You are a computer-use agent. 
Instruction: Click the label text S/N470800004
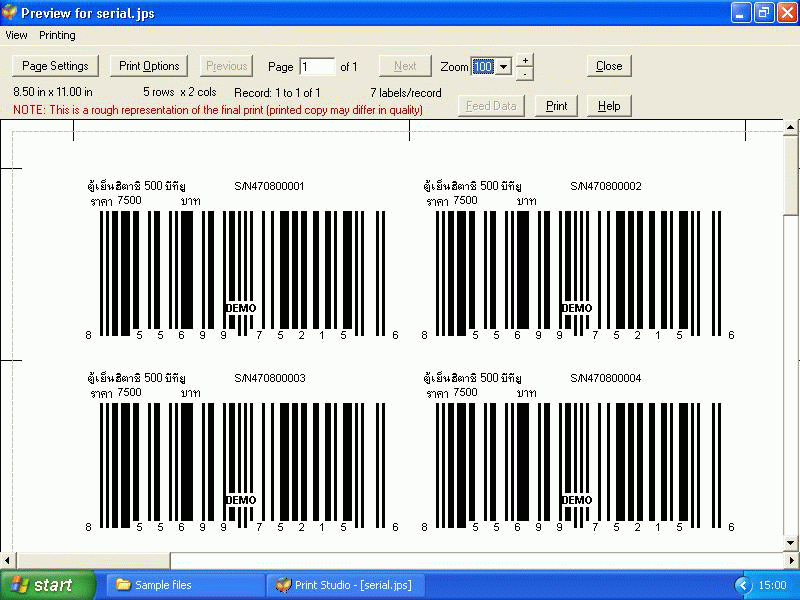tap(606, 378)
